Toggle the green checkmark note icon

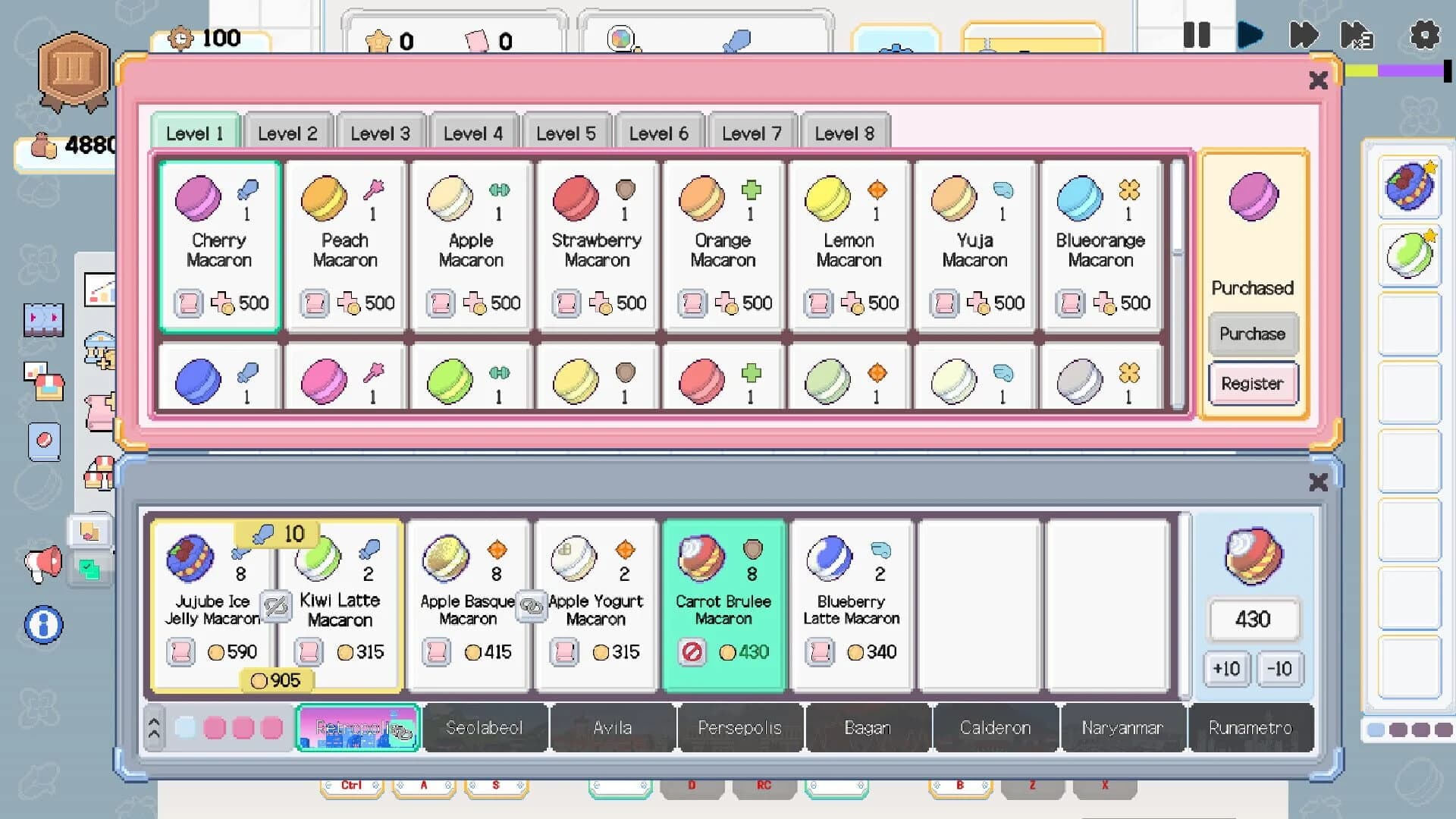(89, 568)
